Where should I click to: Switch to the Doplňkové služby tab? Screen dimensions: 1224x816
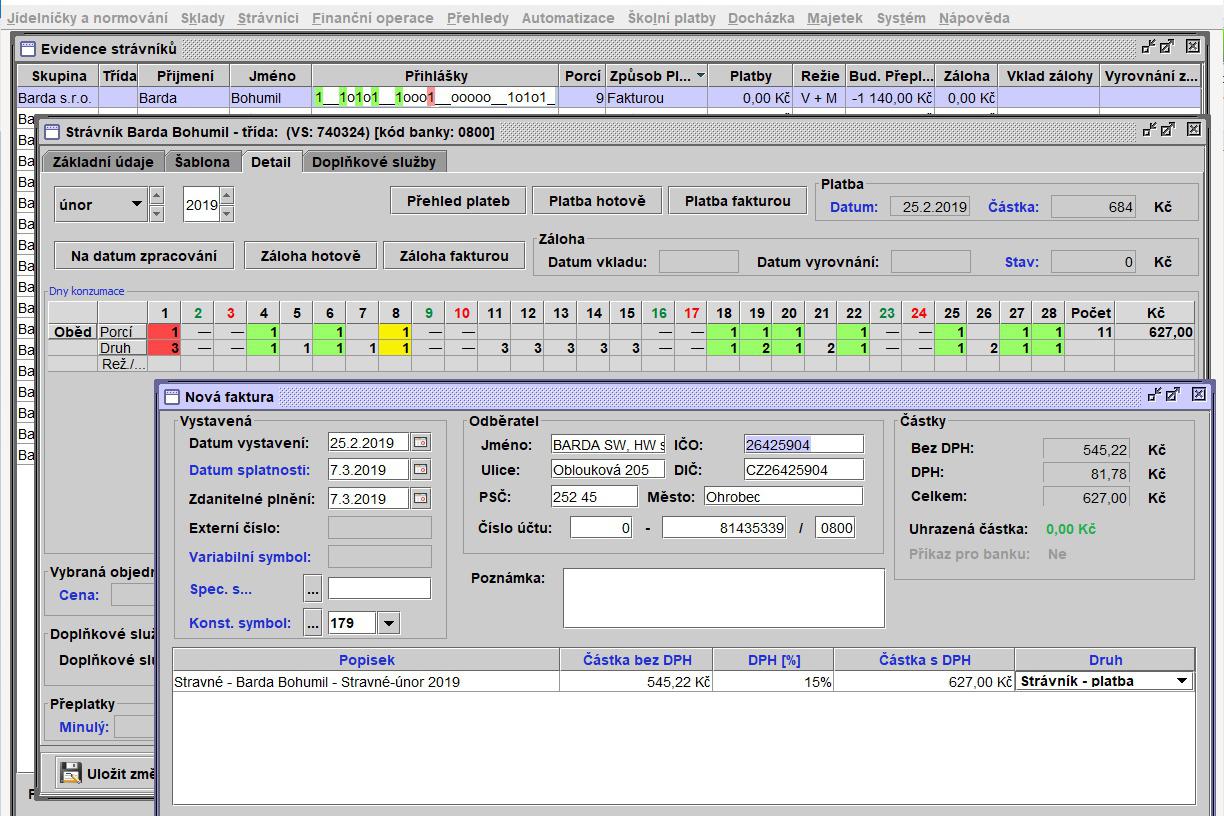pos(374,162)
